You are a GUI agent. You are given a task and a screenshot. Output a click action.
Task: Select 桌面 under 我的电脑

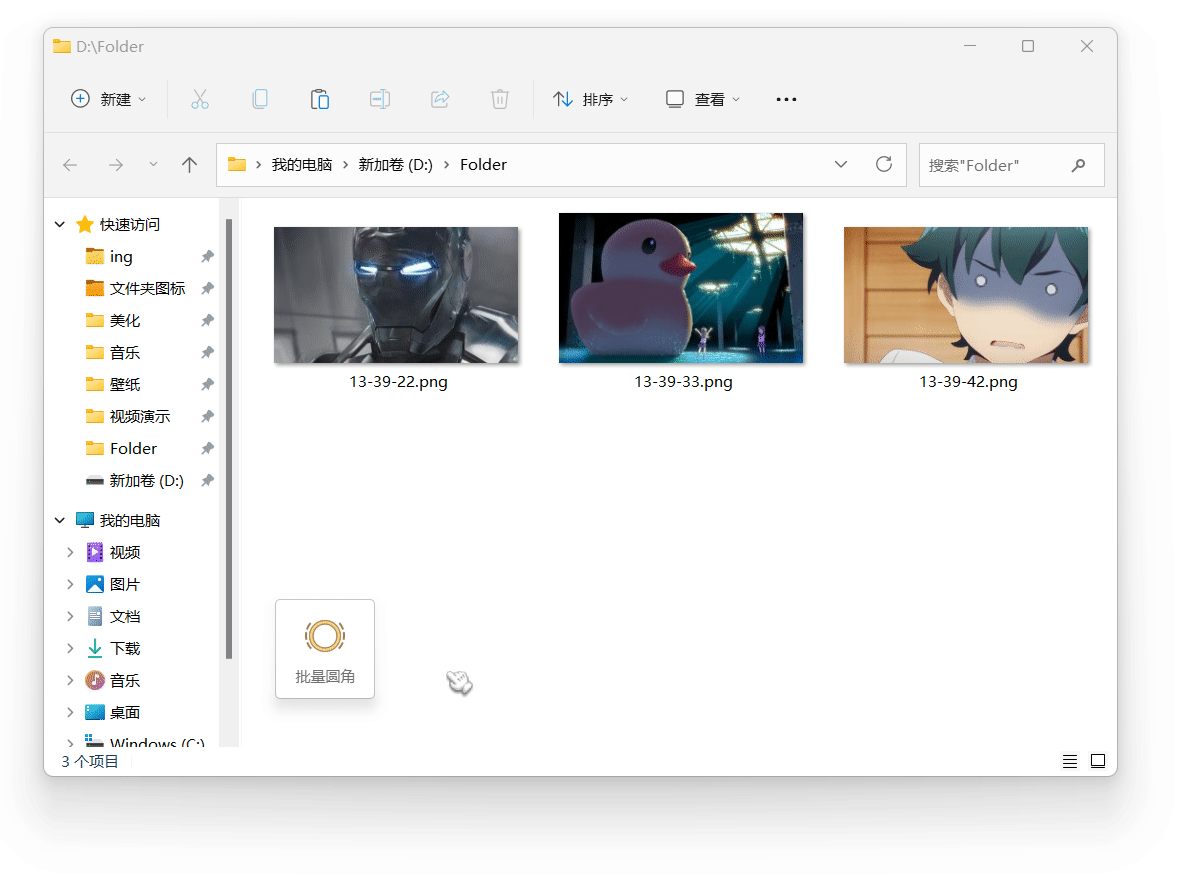coord(125,712)
